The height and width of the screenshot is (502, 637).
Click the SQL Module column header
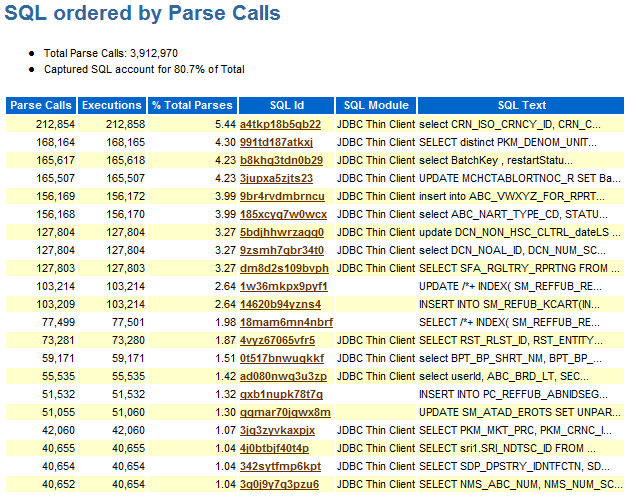click(x=376, y=105)
